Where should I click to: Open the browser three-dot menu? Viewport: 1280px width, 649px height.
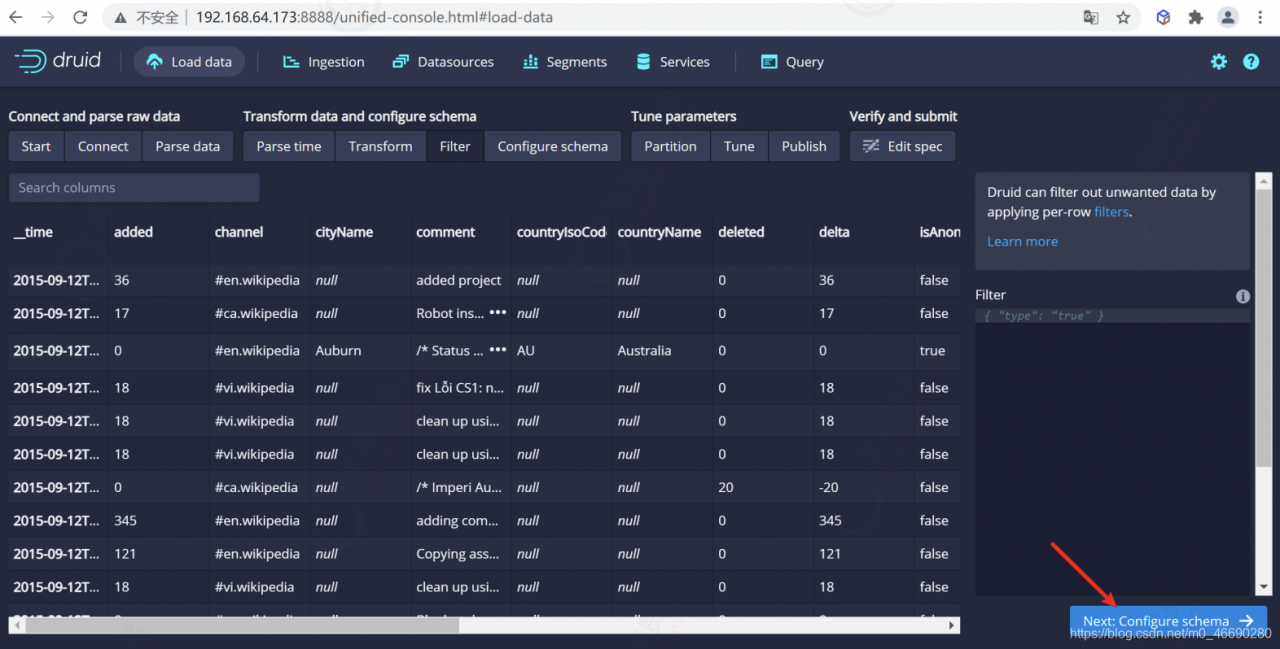click(1260, 17)
